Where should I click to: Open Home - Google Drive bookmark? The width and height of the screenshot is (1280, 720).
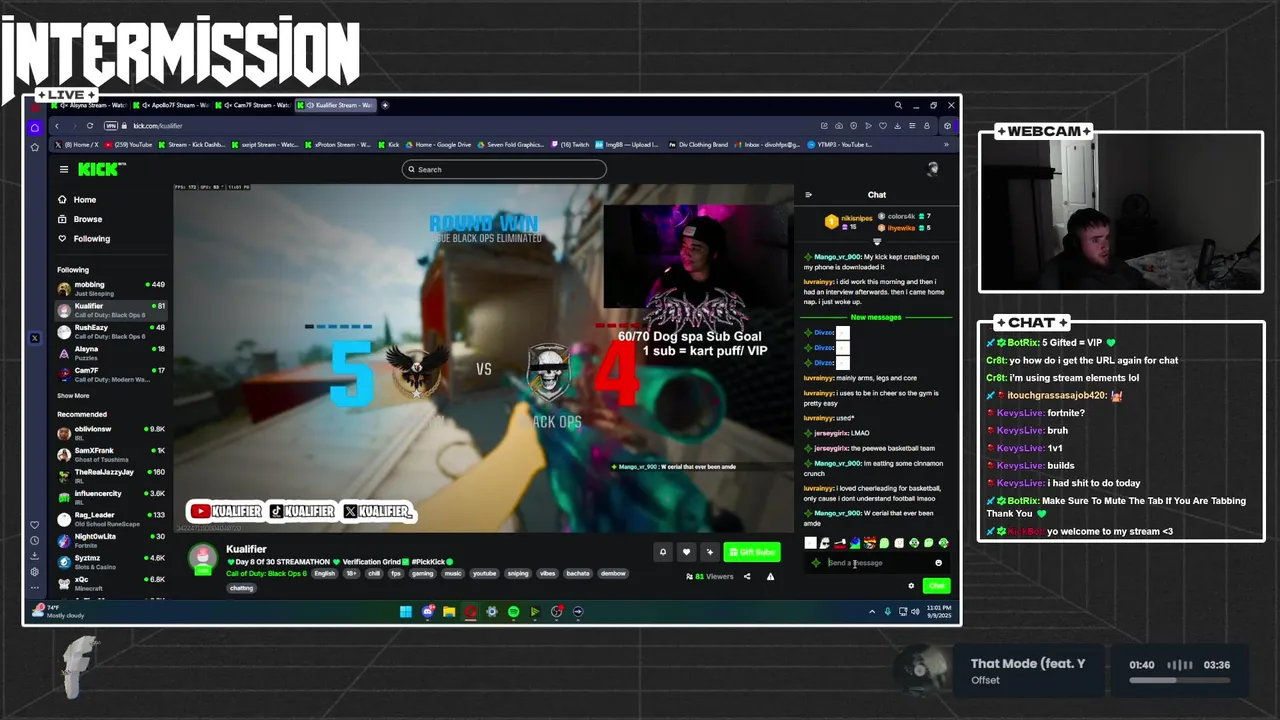click(x=438, y=144)
